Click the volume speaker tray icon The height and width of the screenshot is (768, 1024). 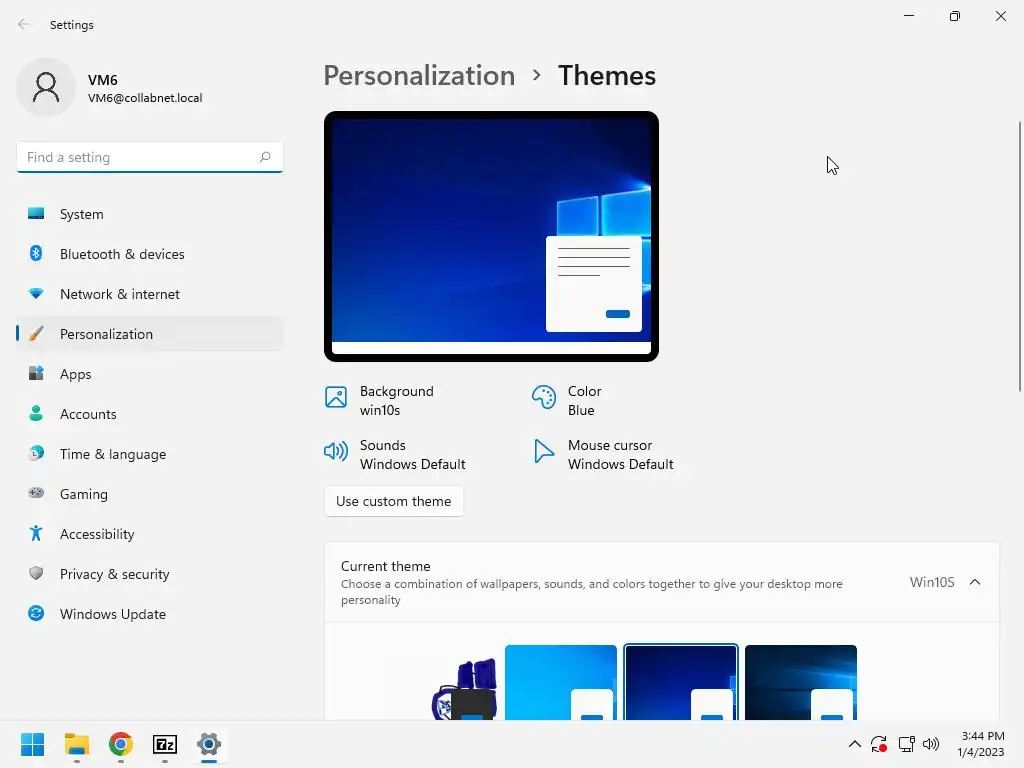[x=931, y=744]
